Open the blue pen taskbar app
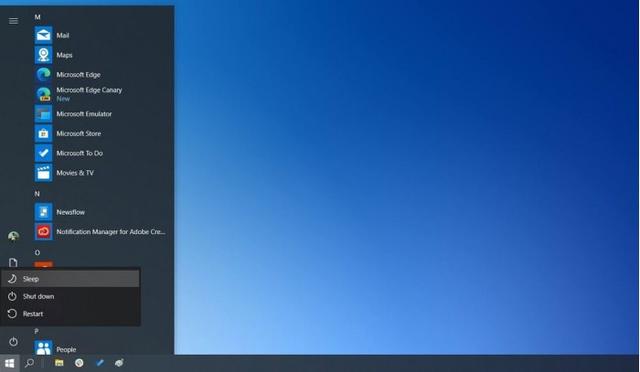 point(100,363)
